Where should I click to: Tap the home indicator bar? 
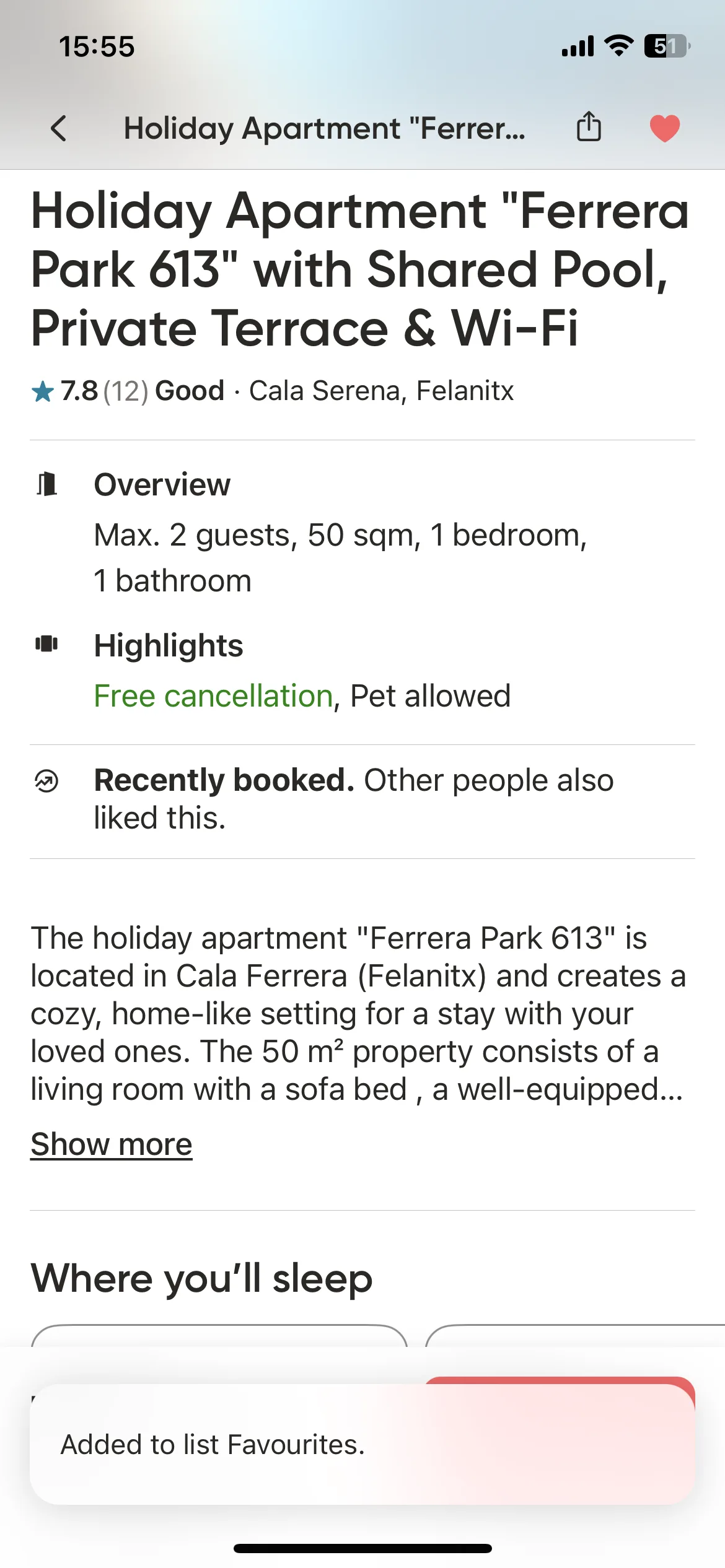point(362,1548)
